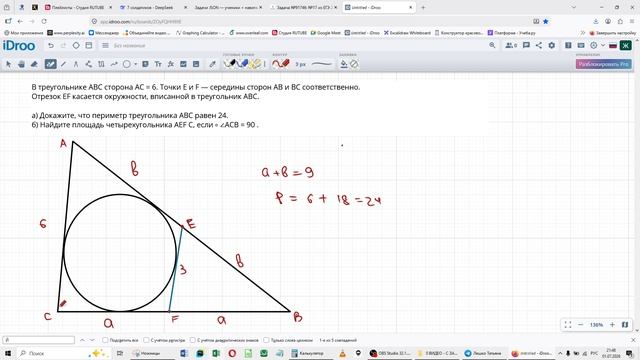This screenshot has width=640, height=360.
Task: Open the Windows Start menu
Action: 7,353
